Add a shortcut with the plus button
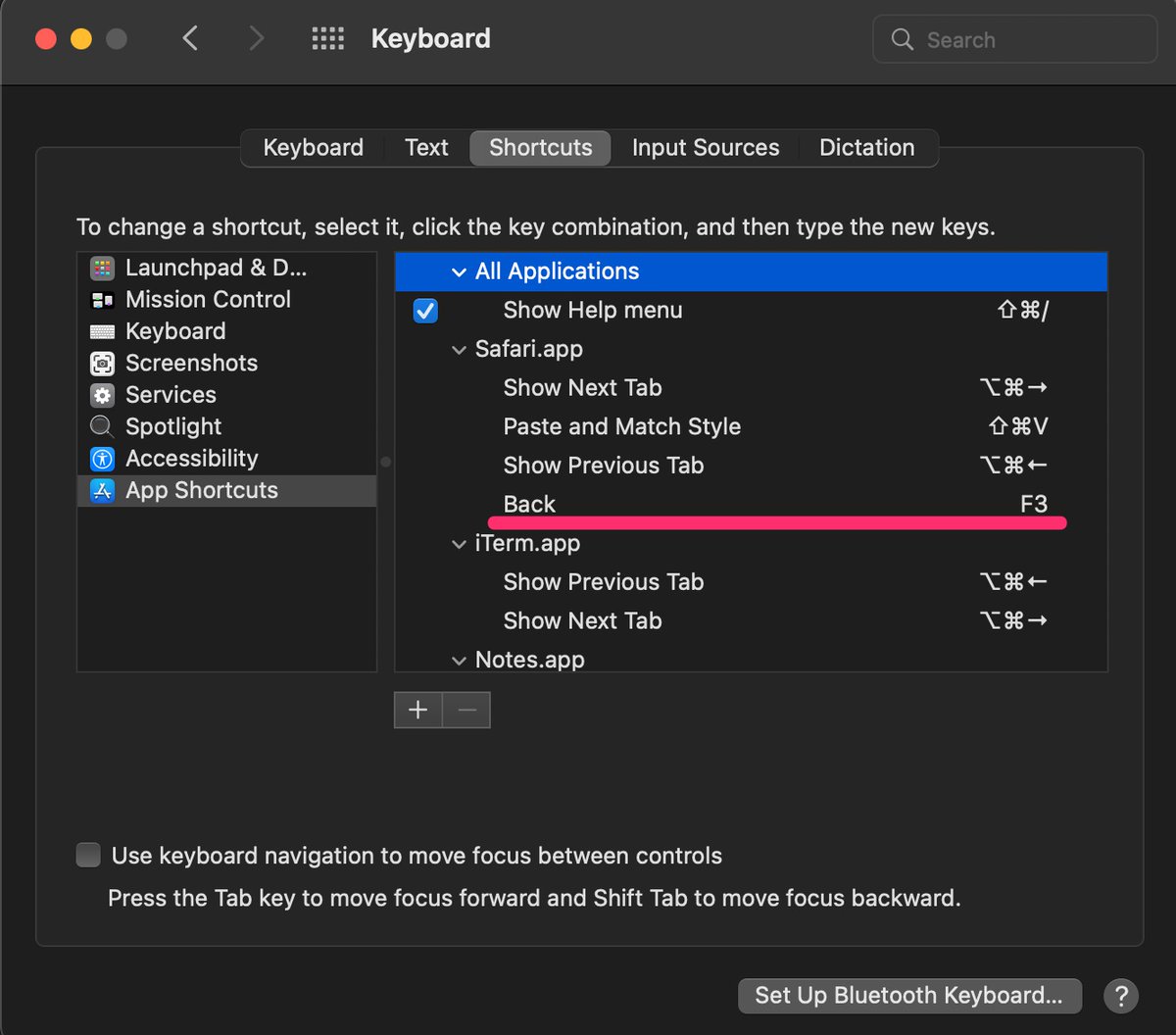 pyautogui.click(x=418, y=711)
